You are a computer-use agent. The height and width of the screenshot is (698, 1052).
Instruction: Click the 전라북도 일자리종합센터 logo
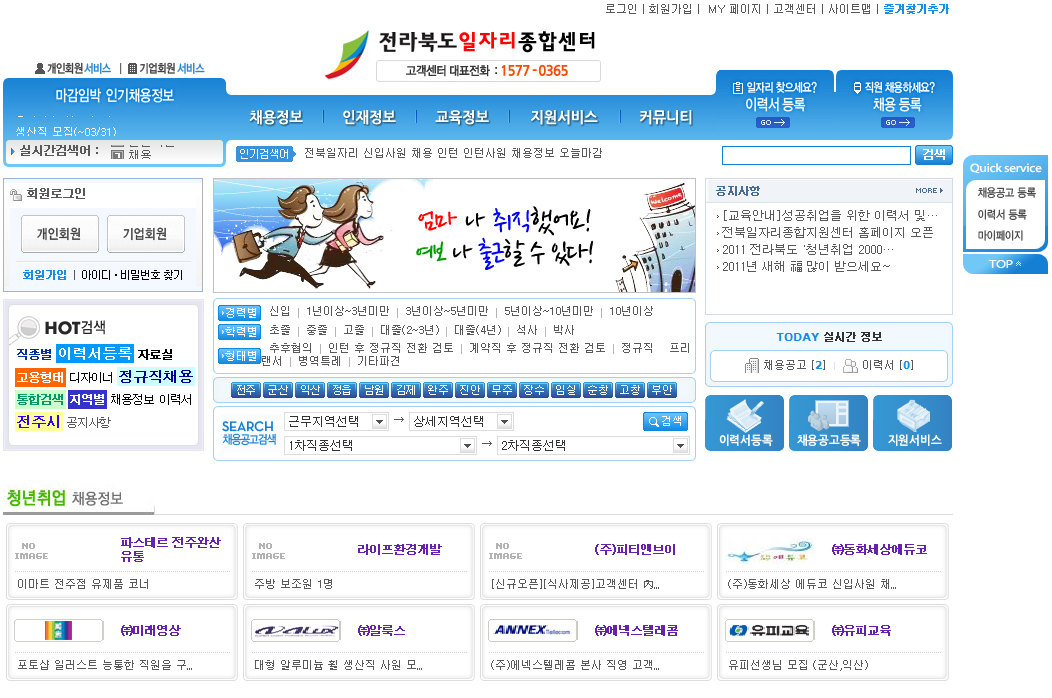coord(462,54)
